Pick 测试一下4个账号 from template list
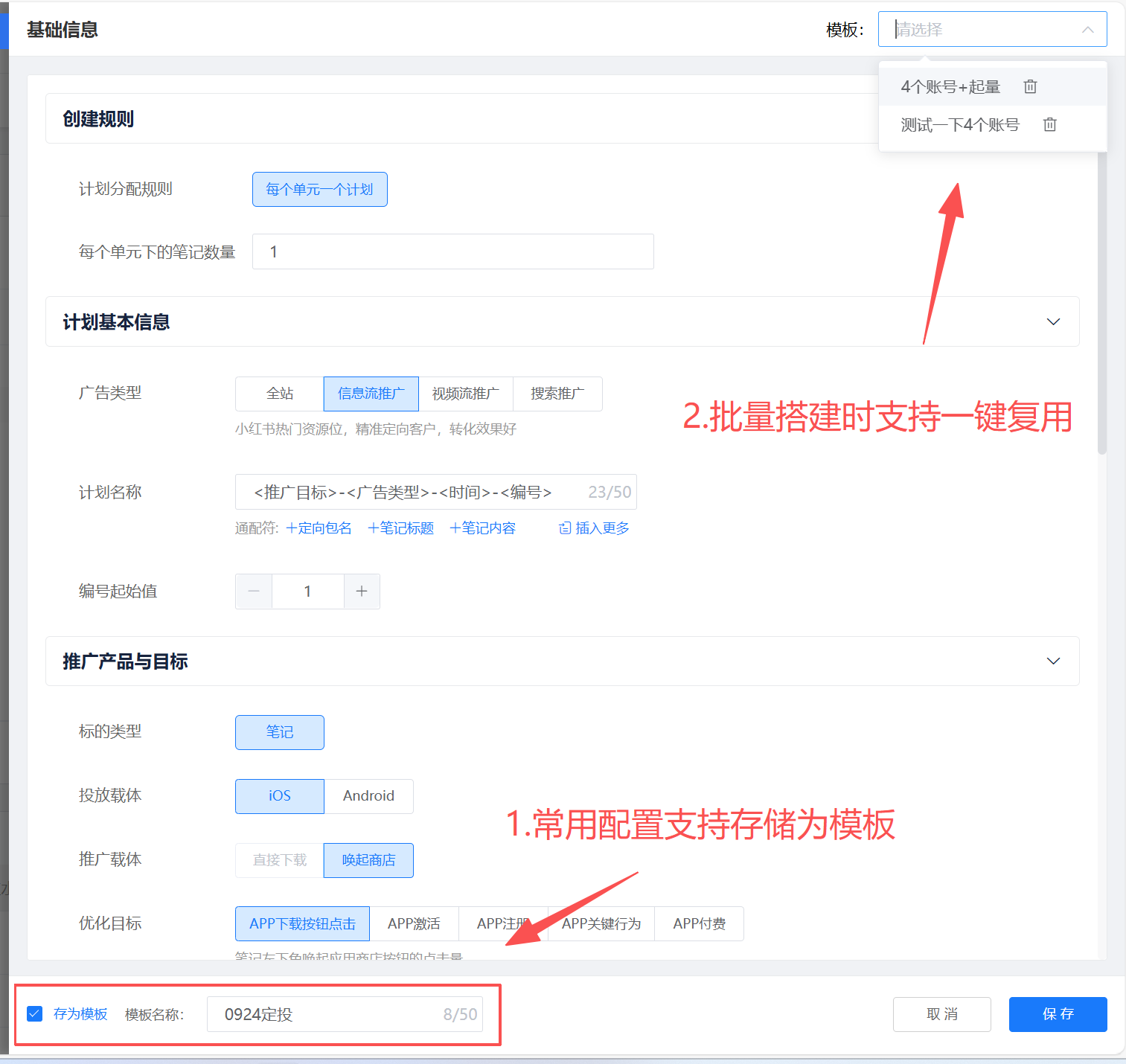 (959, 125)
